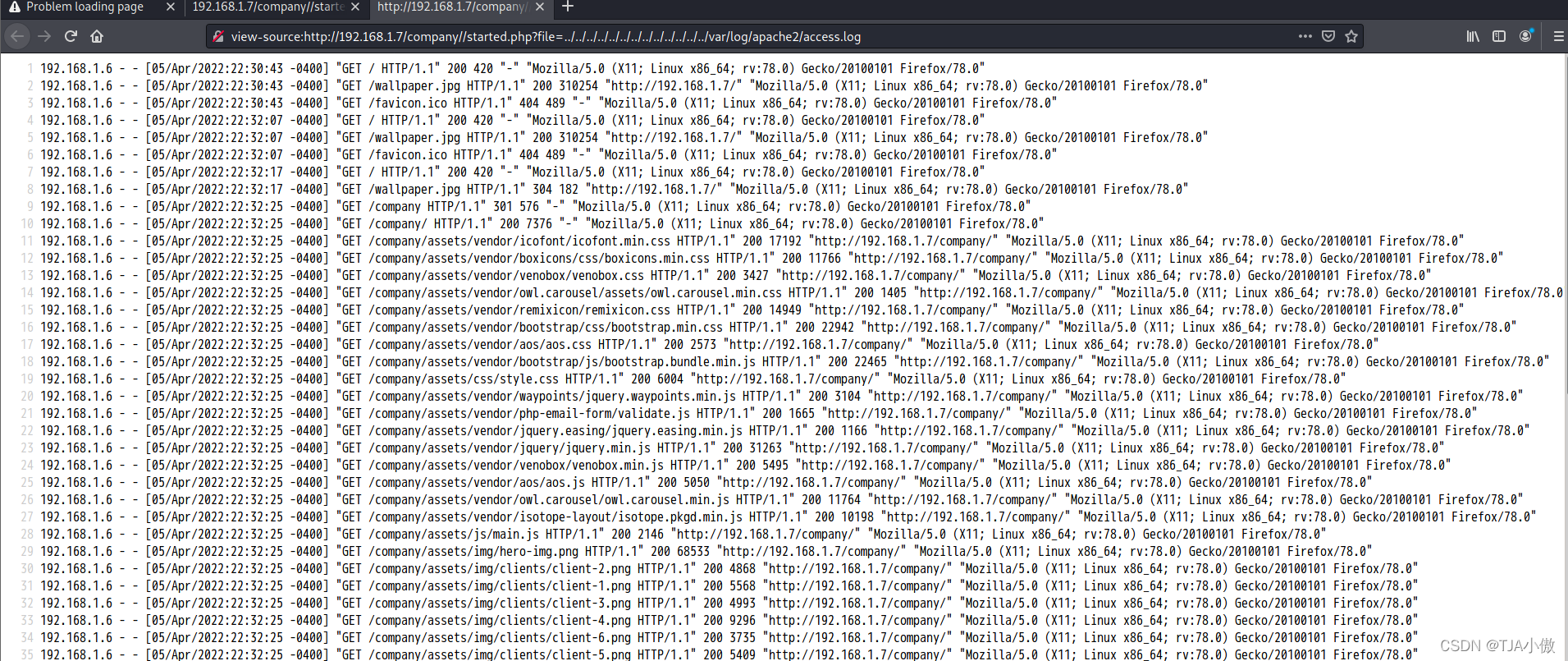Click the aos.js request line
This screenshot has height=661, width=1568.
(x=706, y=482)
